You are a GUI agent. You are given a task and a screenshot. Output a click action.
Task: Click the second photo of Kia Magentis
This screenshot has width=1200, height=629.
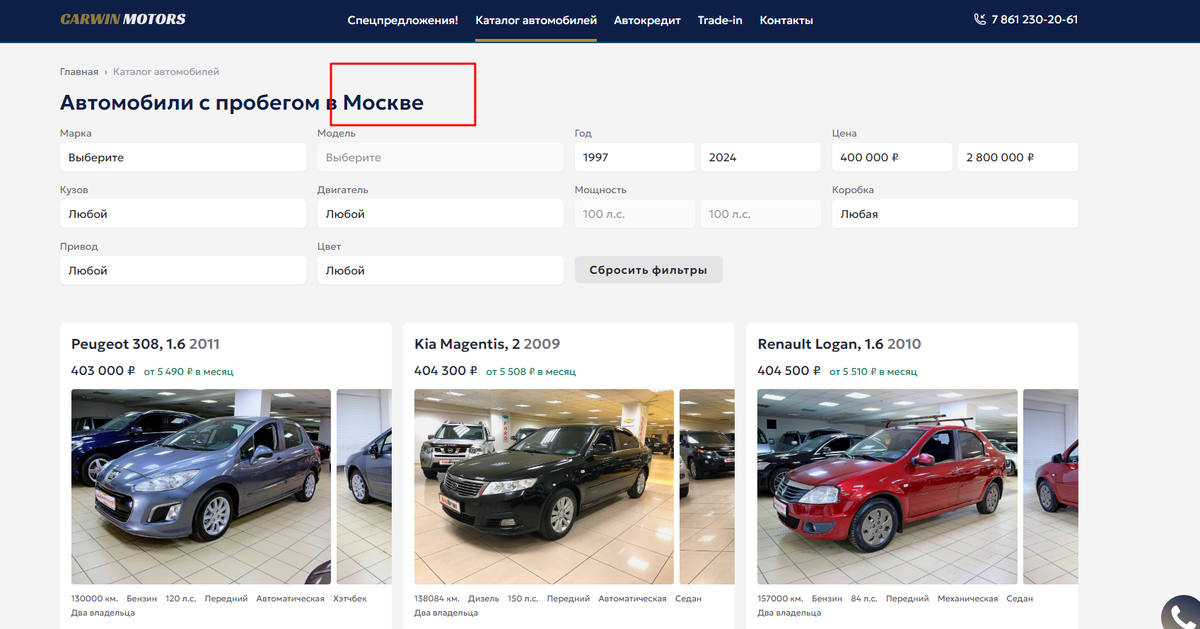pos(707,487)
